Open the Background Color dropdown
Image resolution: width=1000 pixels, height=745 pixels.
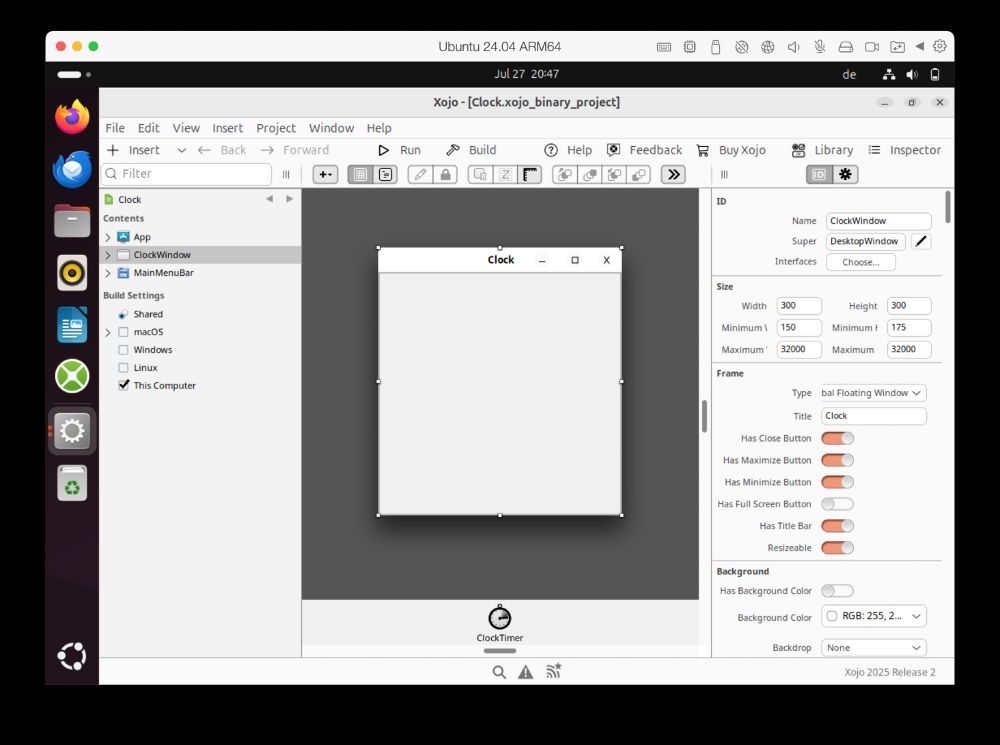click(873, 616)
